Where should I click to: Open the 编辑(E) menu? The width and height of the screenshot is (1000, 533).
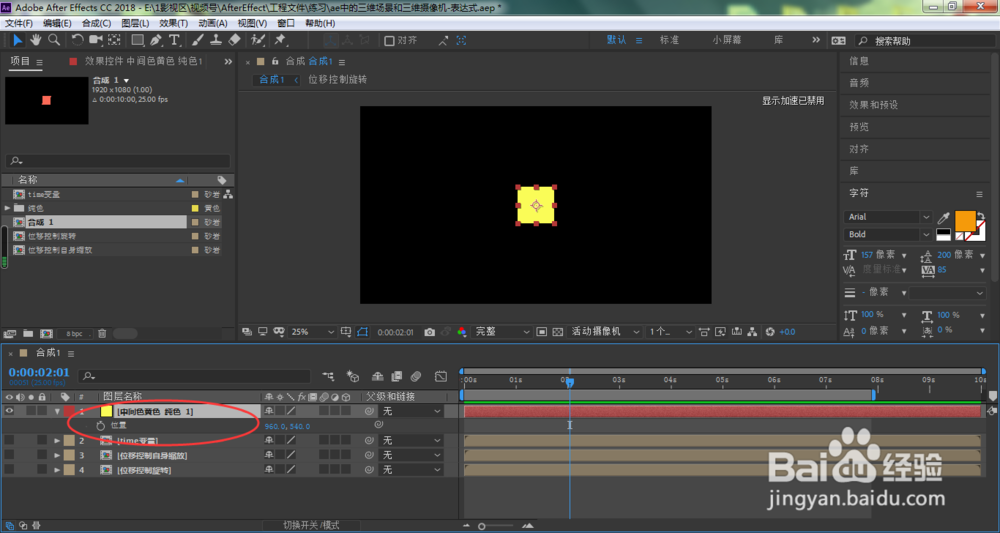(x=57, y=23)
